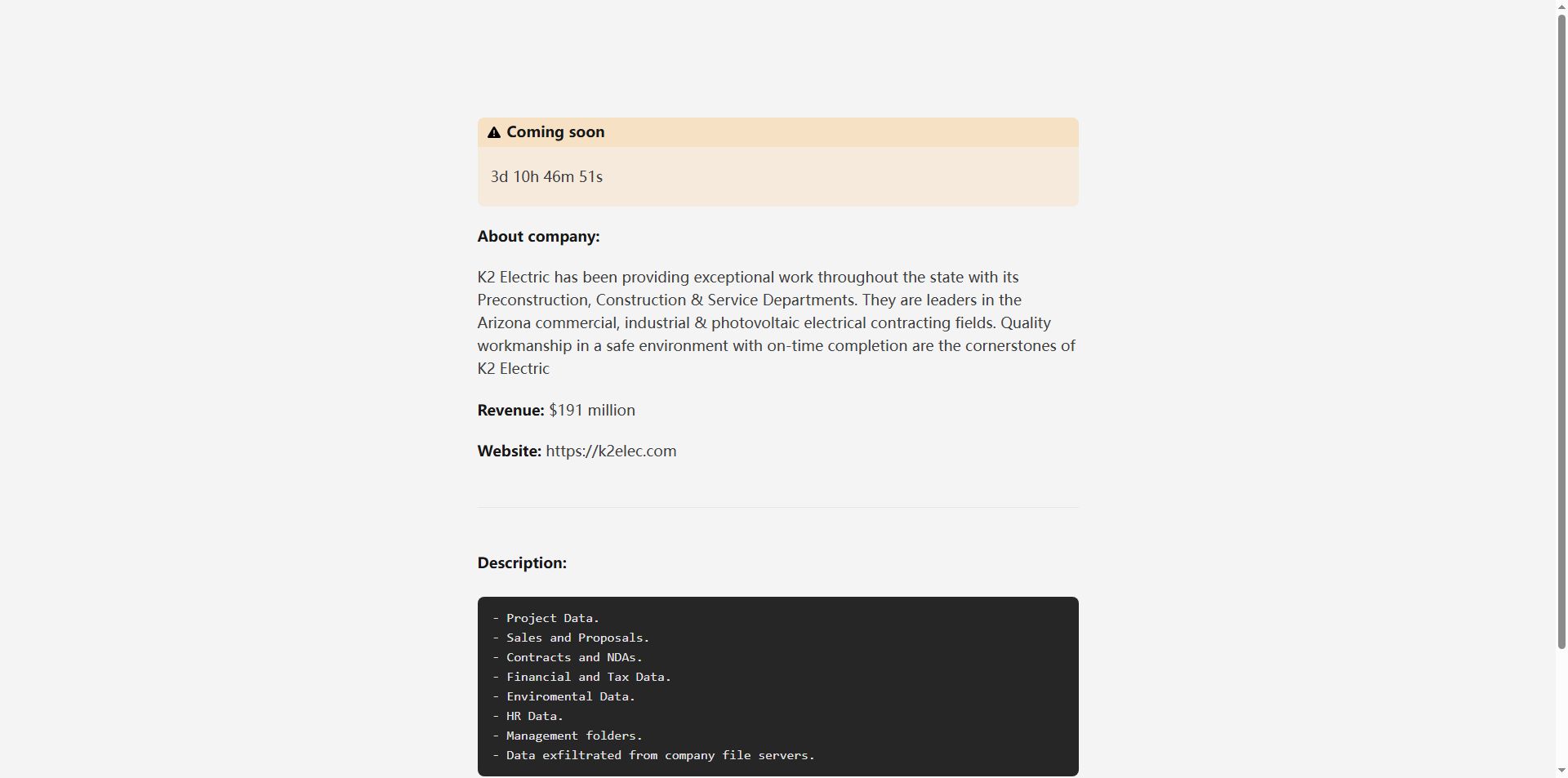Click the "HR Data." line
1568x778 pixels.
[x=534, y=717]
